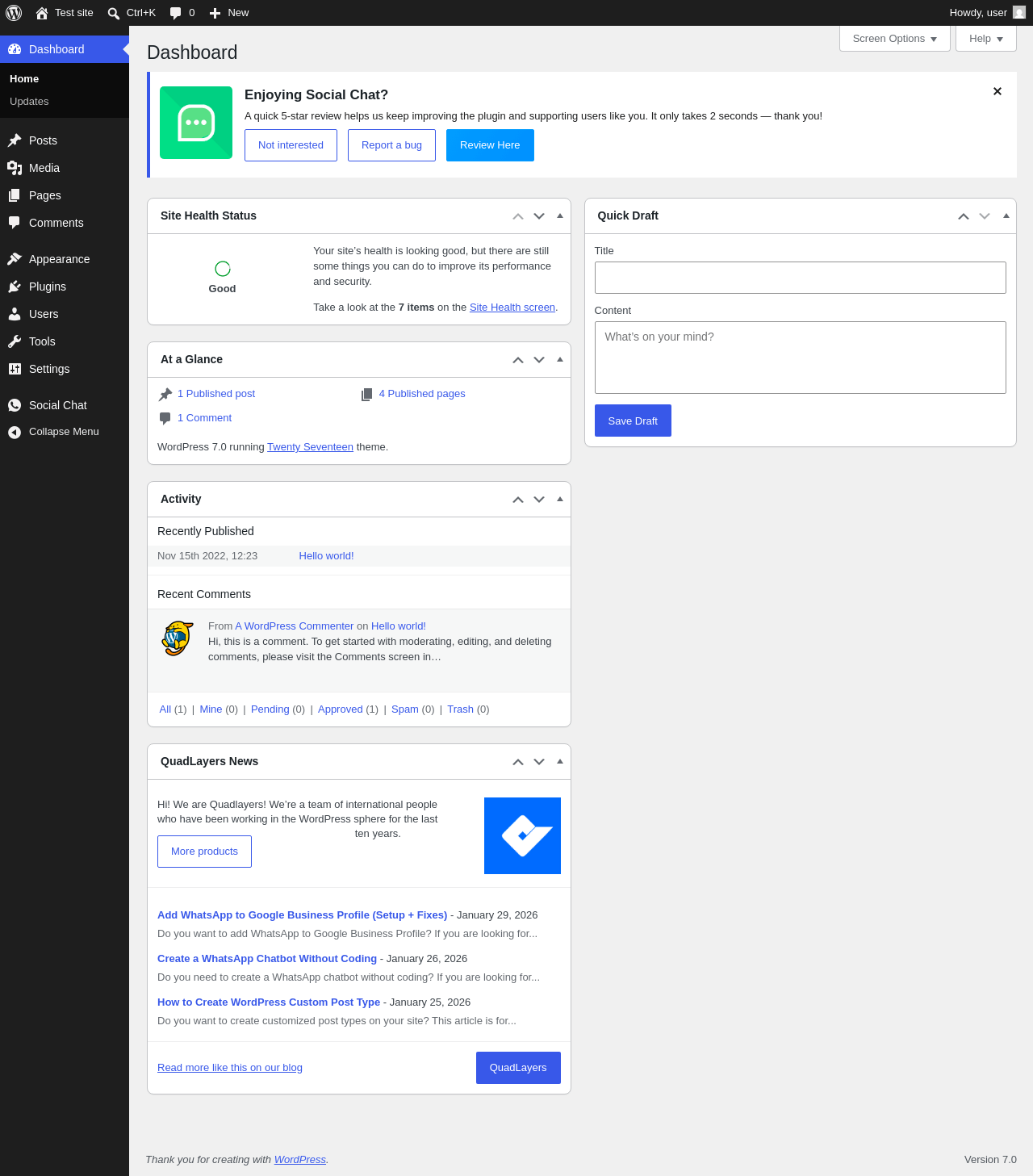The image size is (1033, 1176).
Task: Open the Hello world! recently published post
Action: click(326, 556)
